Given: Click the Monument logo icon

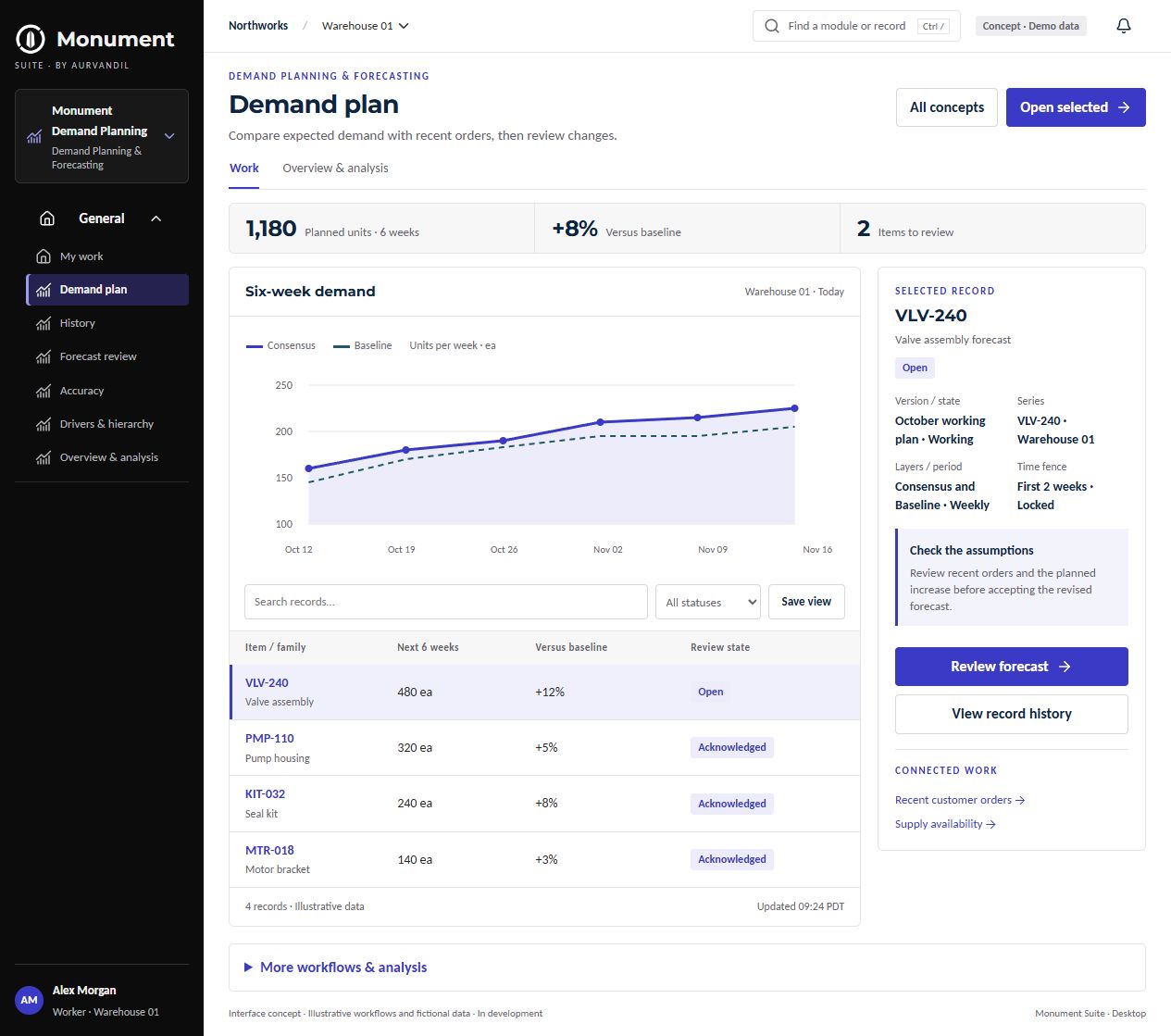Looking at the screenshot, I should [31, 39].
